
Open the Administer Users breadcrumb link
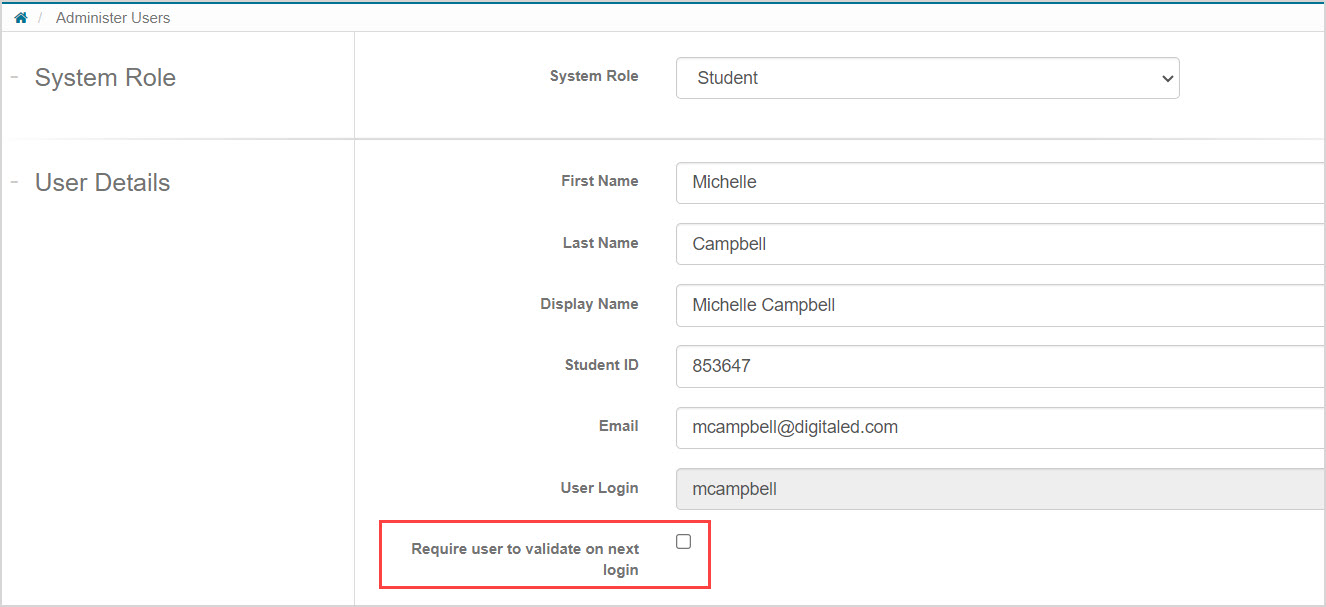point(112,17)
